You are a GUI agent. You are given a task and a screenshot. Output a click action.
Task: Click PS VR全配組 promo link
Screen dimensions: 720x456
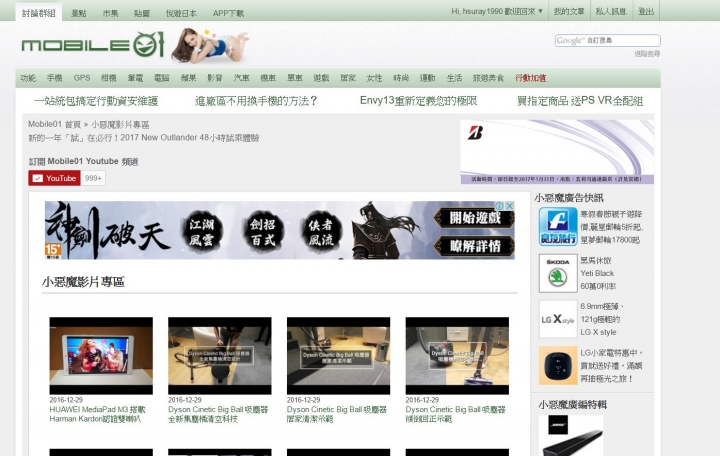pos(580,101)
